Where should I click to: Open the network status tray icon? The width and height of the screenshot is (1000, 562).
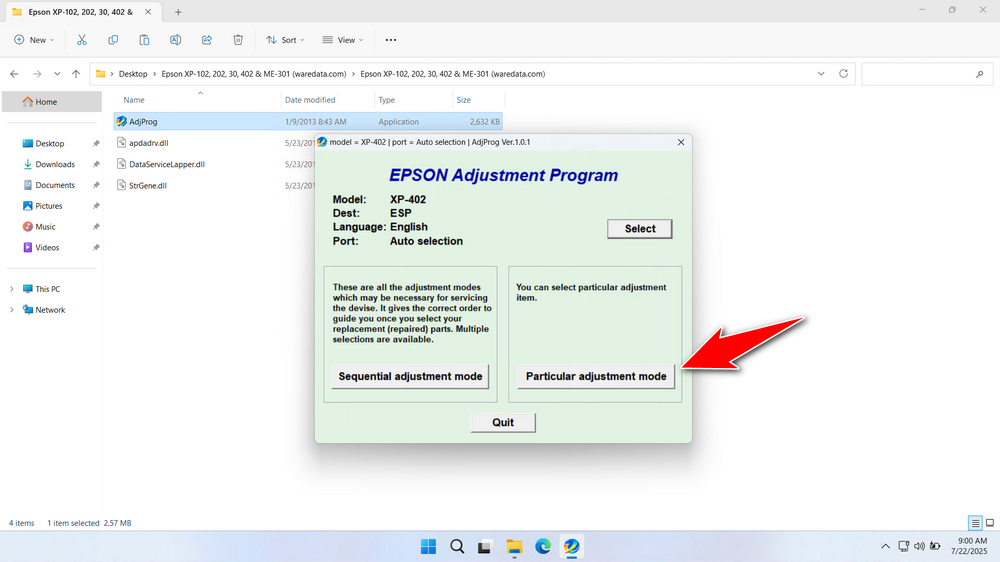click(904, 546)
